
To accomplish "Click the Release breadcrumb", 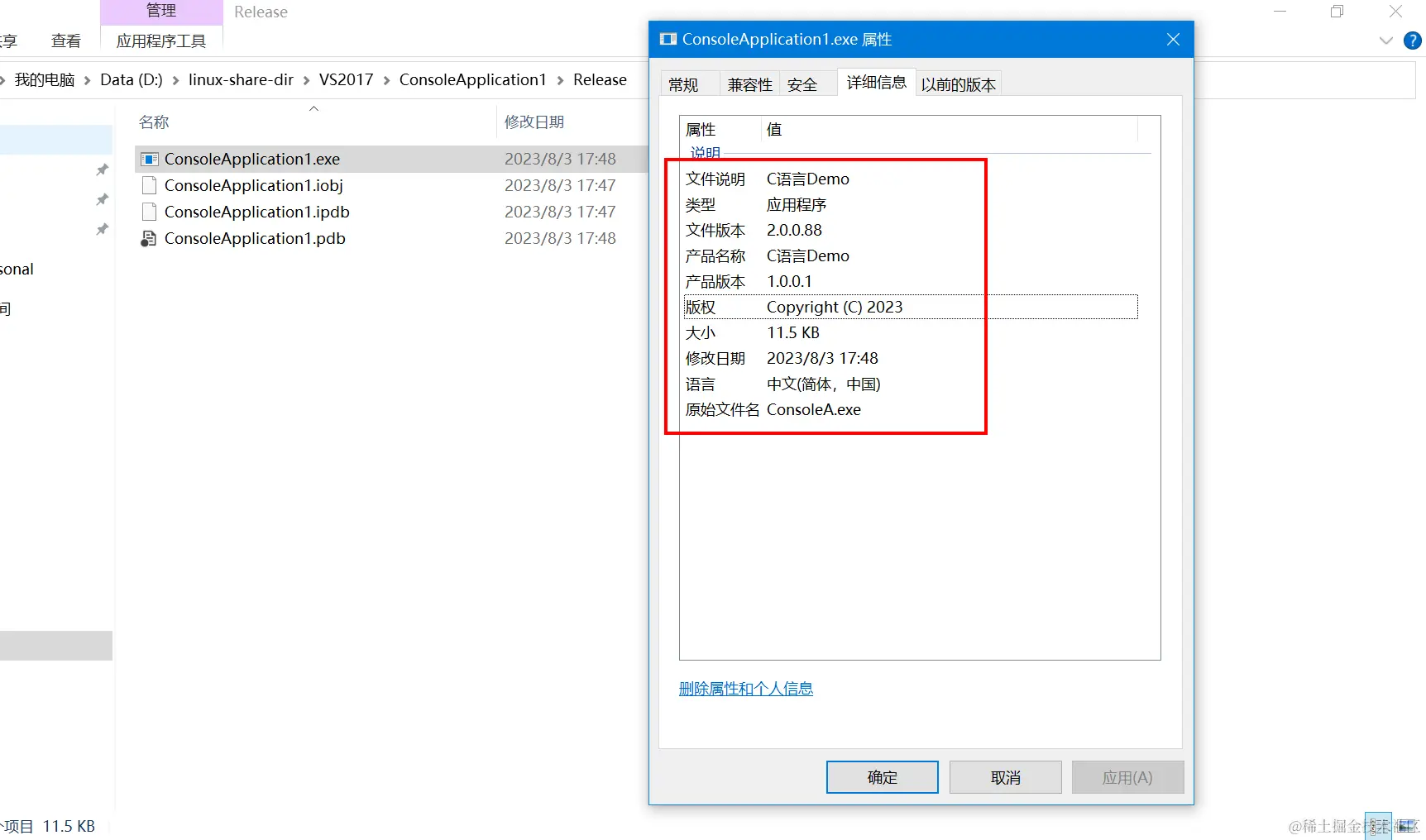I will click(600, 80).
